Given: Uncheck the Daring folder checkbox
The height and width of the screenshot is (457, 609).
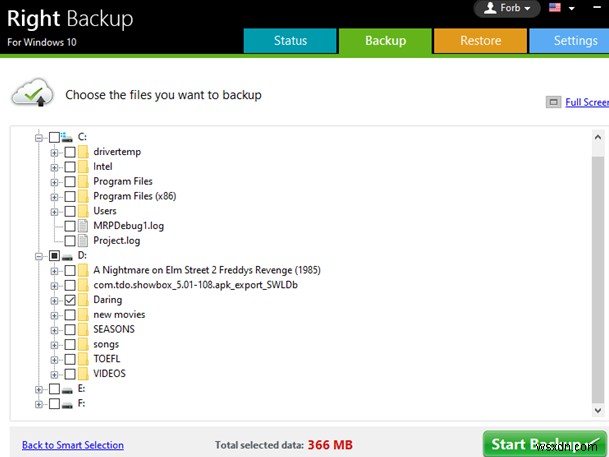Looking at the screenshot, I should (x=70, y=300).
